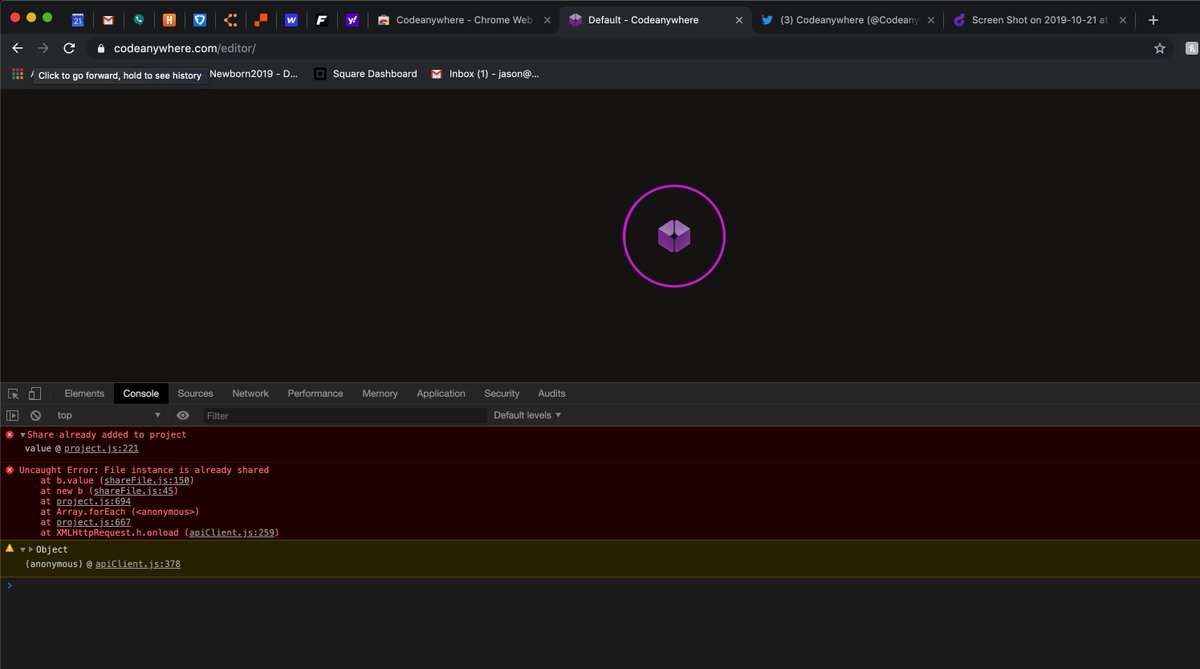Screen dimensions: 1200x669
Task: Click the lock icon for site information
Action: (x=101, y=48)
